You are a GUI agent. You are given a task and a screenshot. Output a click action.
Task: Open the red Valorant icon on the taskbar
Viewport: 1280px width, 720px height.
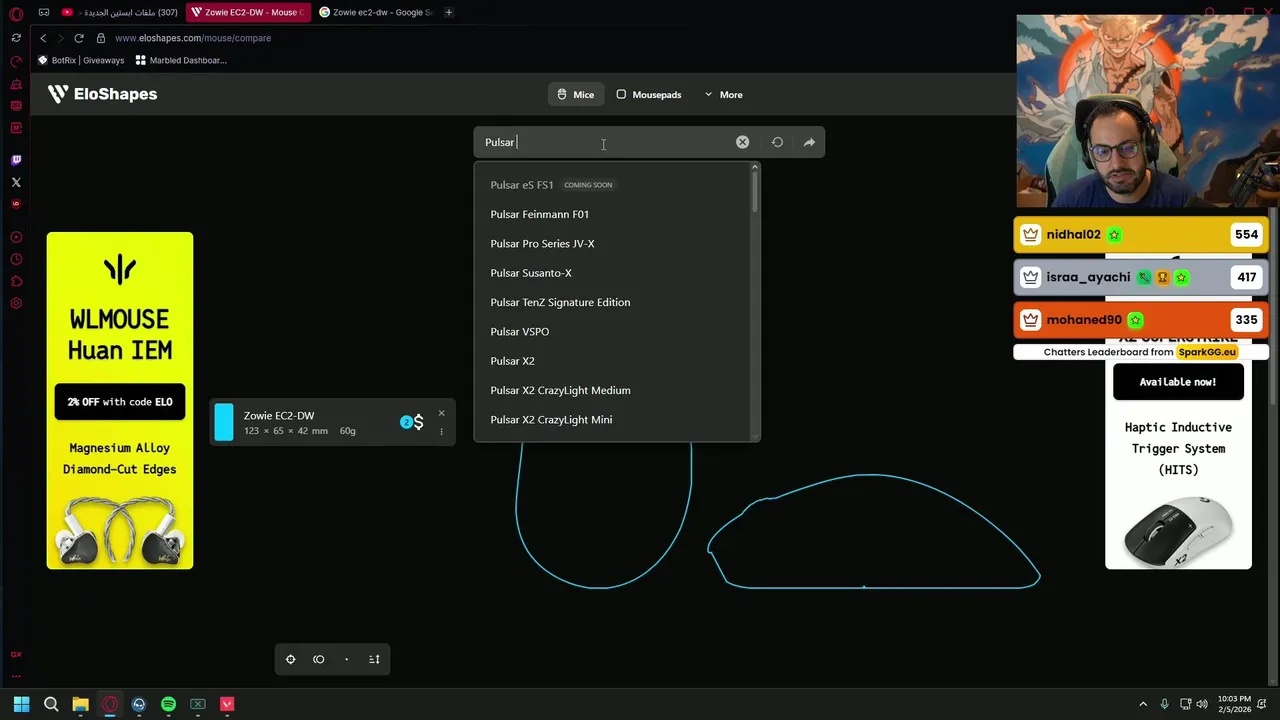click(x=227, y=704)
